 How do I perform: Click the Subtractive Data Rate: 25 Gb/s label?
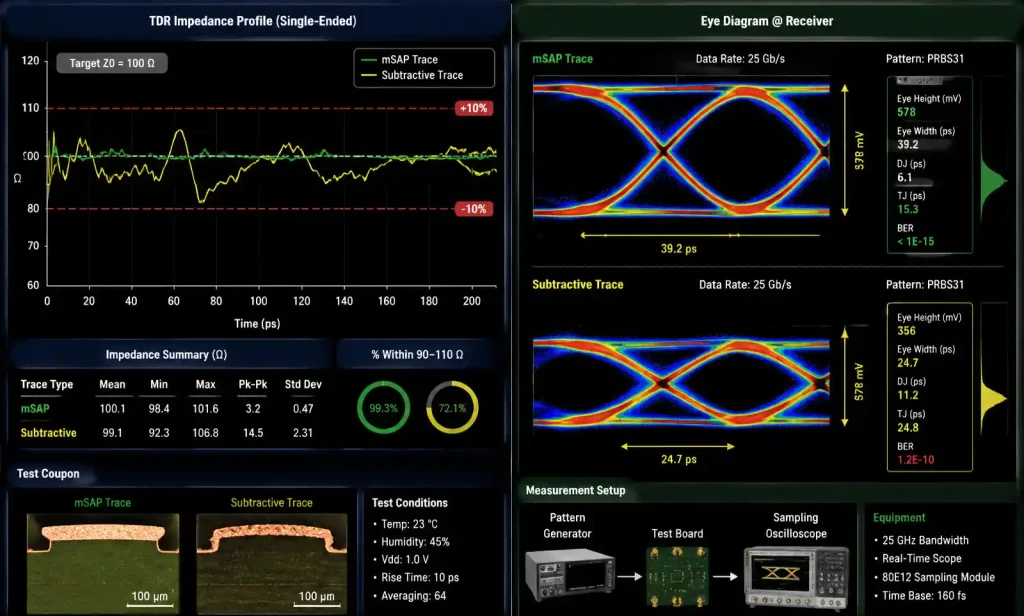[x=745, y=285]
